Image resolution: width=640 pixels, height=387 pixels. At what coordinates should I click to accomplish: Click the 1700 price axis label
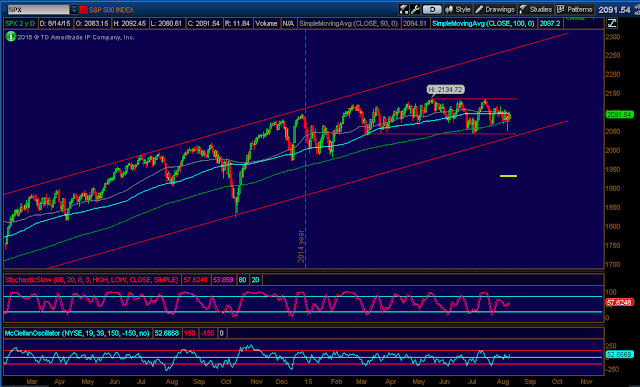[x=613, y=265]
